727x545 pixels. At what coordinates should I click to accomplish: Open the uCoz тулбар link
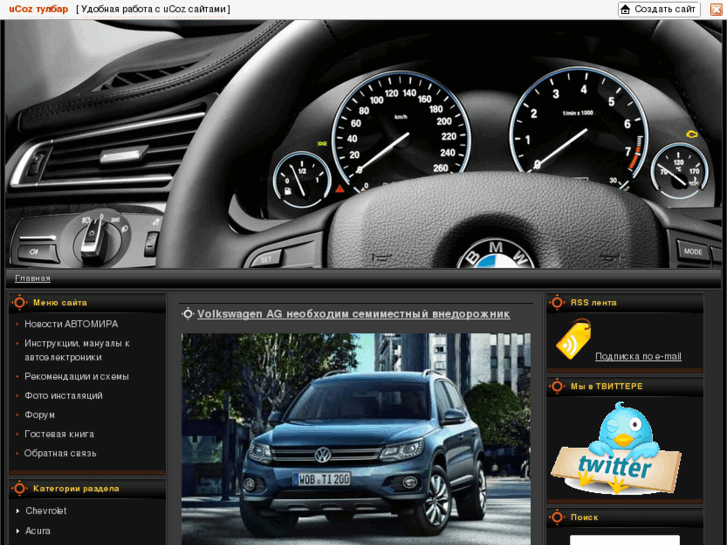click(38, 9)
